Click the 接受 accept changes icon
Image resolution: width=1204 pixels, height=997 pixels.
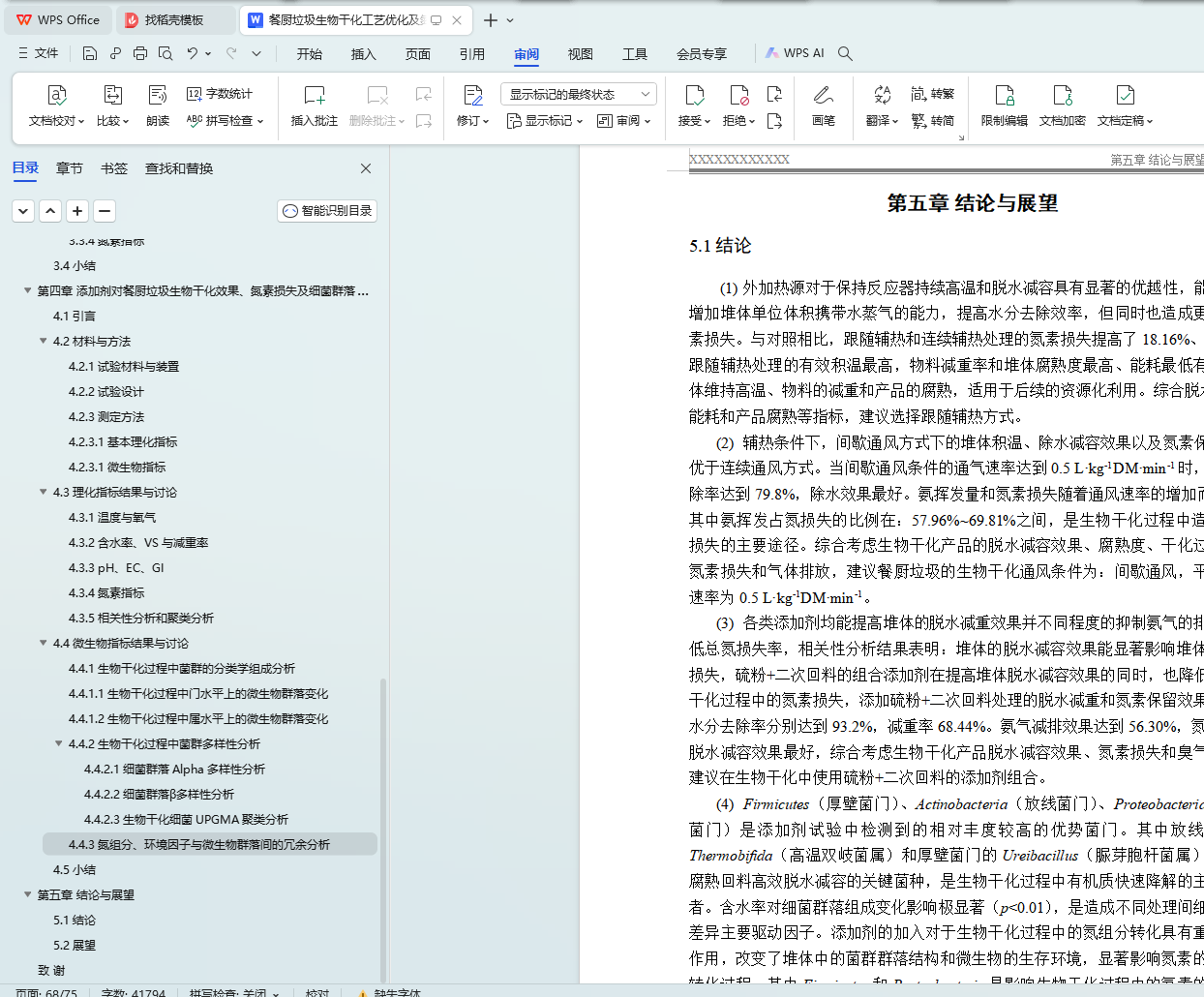tap(695, 95)
